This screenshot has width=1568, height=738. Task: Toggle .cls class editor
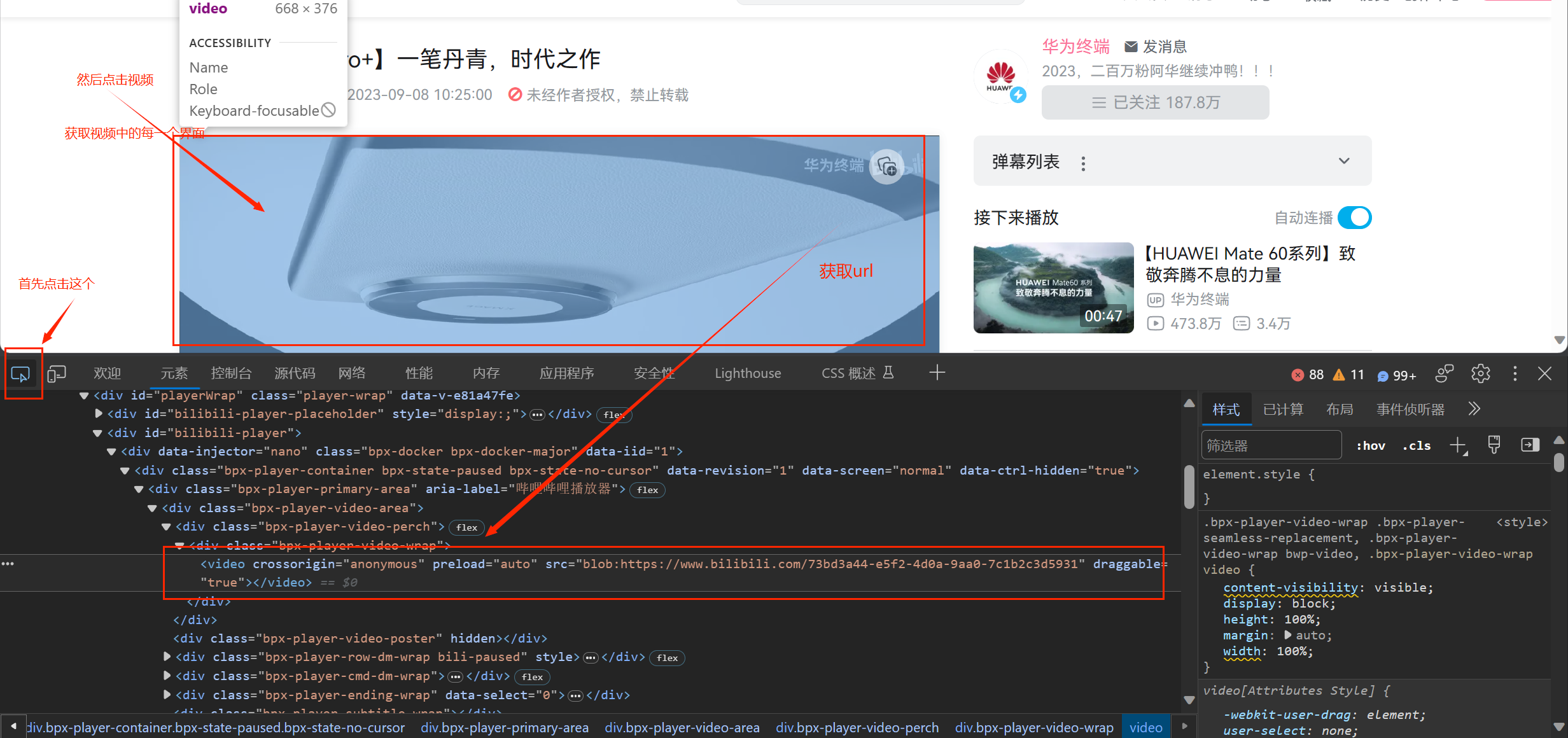1417,446
